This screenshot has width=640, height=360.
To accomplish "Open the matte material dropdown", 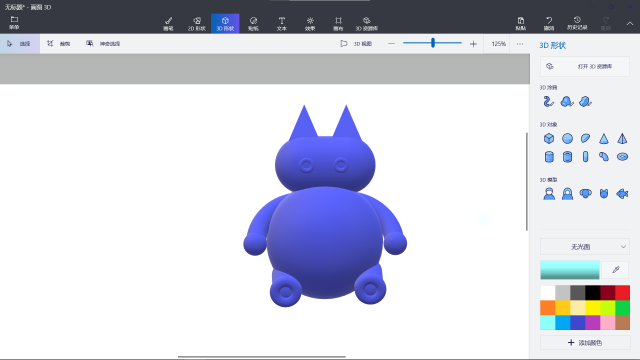I will click(x=585, y=247).
